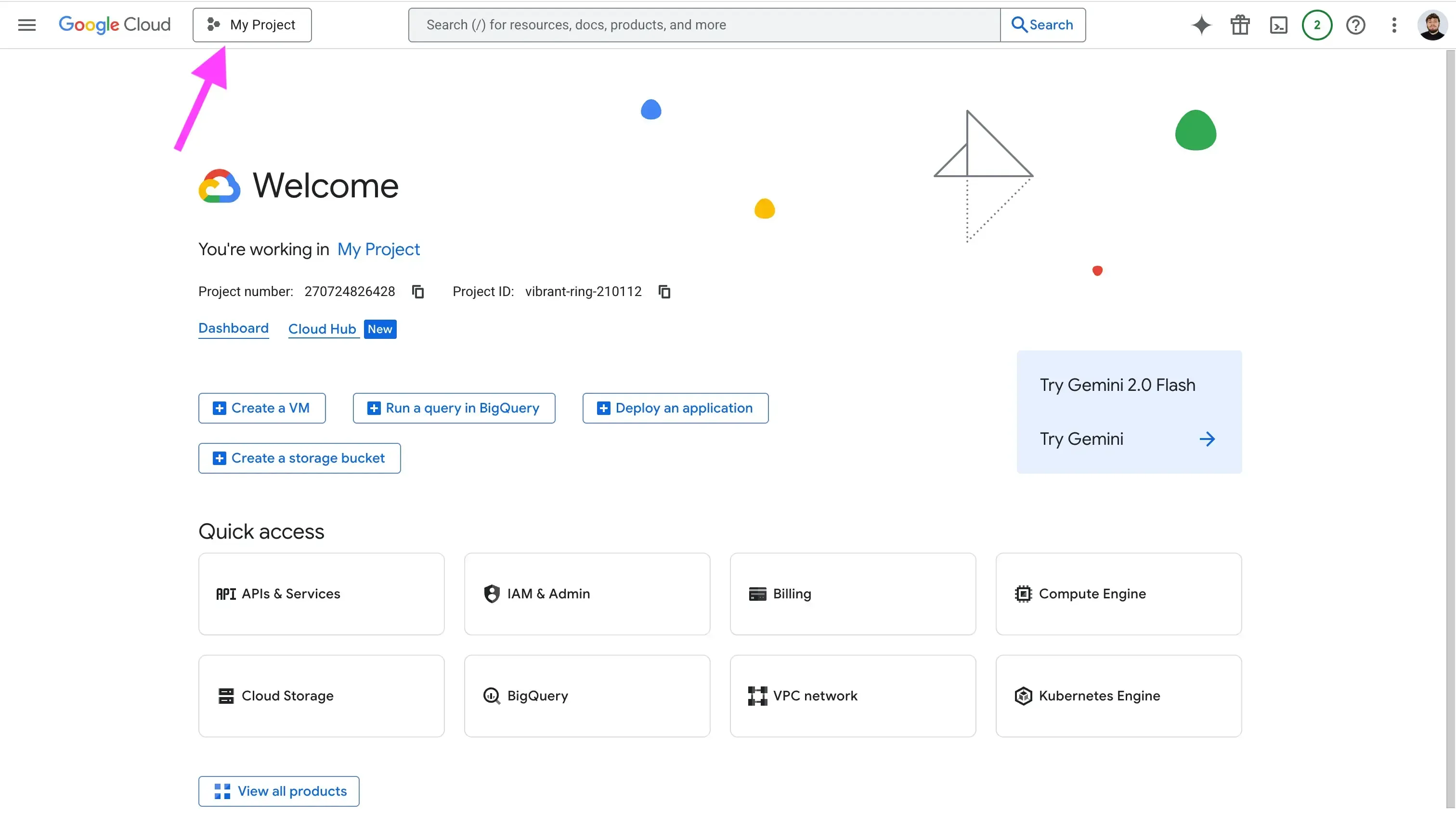Create a VM instance

click(x=262, y=408)
